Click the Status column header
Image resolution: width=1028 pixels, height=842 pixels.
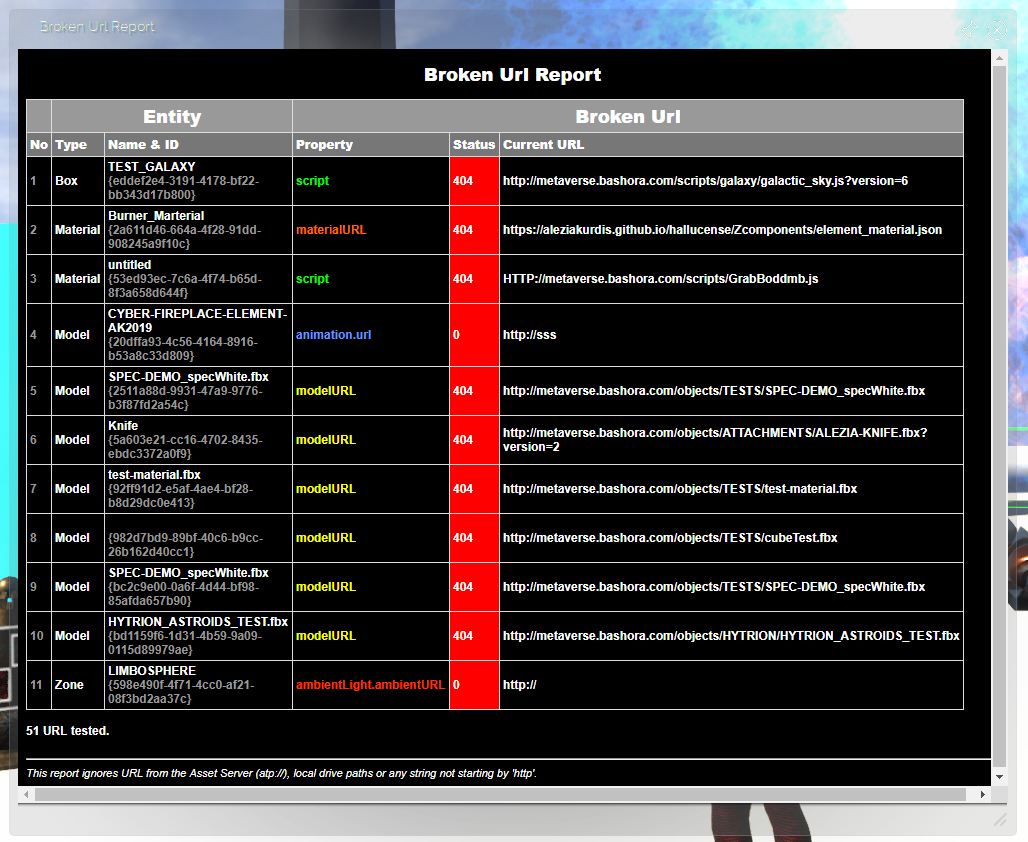tap(475, 144)
